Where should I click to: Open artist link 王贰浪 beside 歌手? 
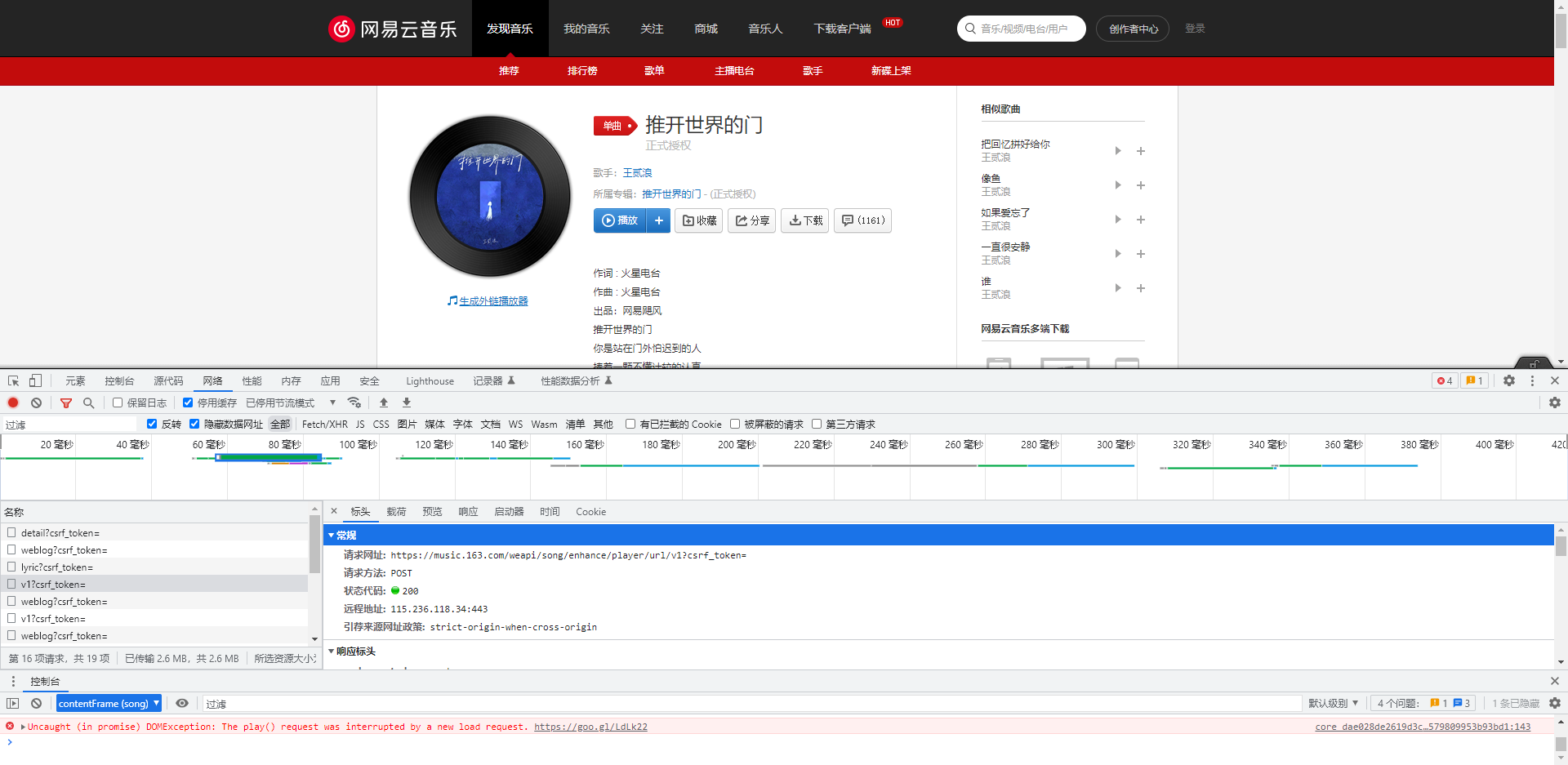coord(637,172)
